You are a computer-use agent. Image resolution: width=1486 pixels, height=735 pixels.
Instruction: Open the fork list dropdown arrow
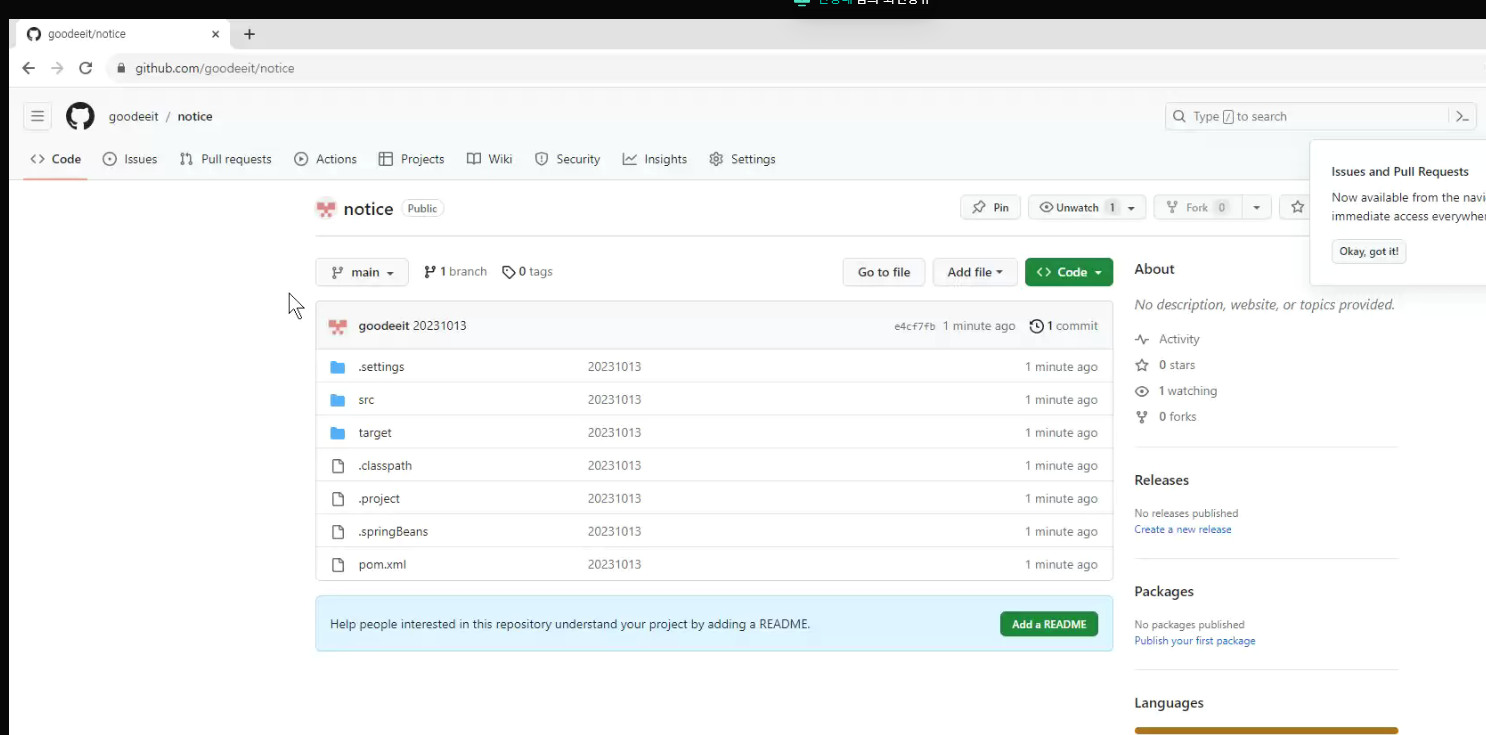(x=1257, y=208)
